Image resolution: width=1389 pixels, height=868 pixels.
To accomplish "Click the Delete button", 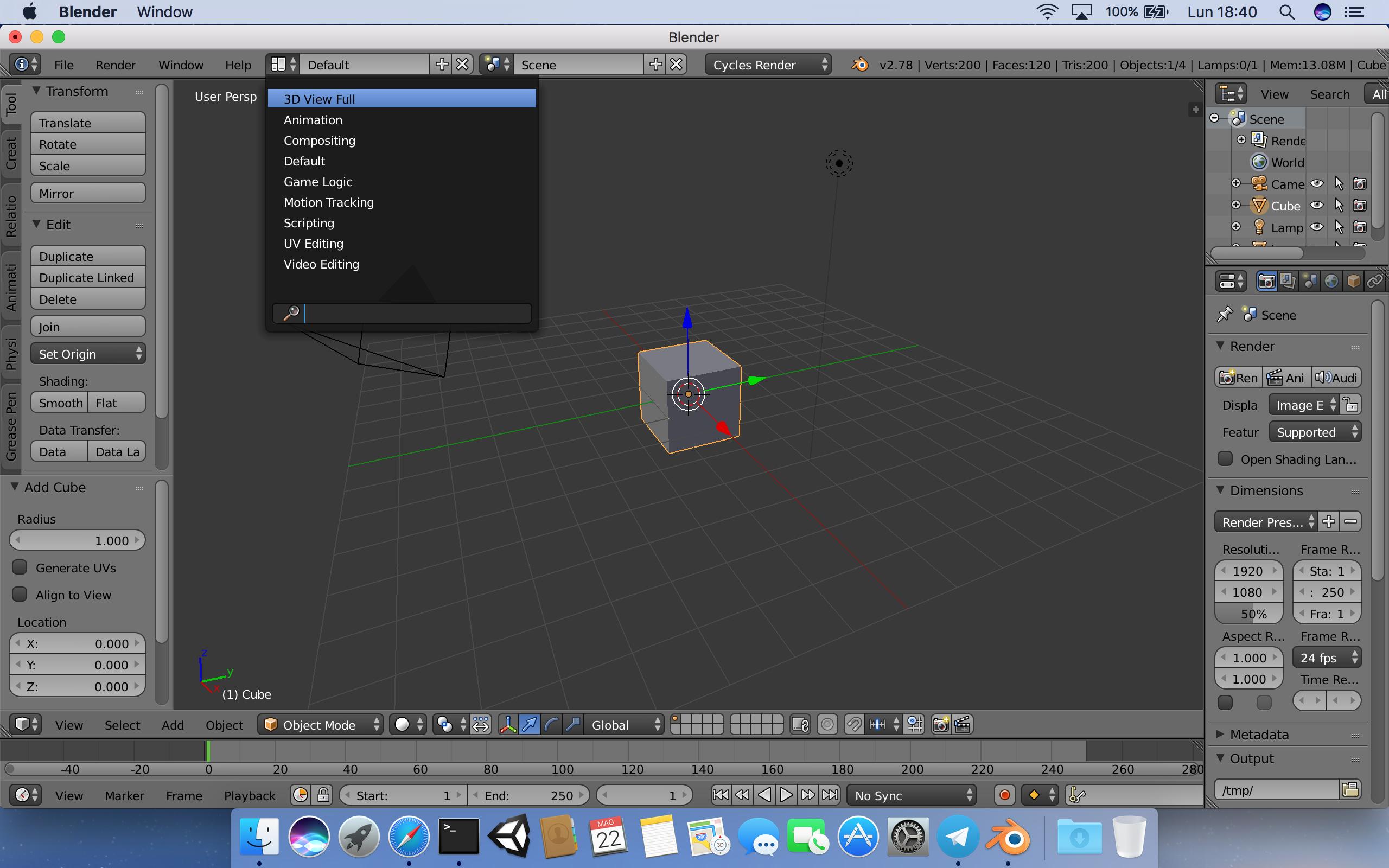I will [88, 299].
